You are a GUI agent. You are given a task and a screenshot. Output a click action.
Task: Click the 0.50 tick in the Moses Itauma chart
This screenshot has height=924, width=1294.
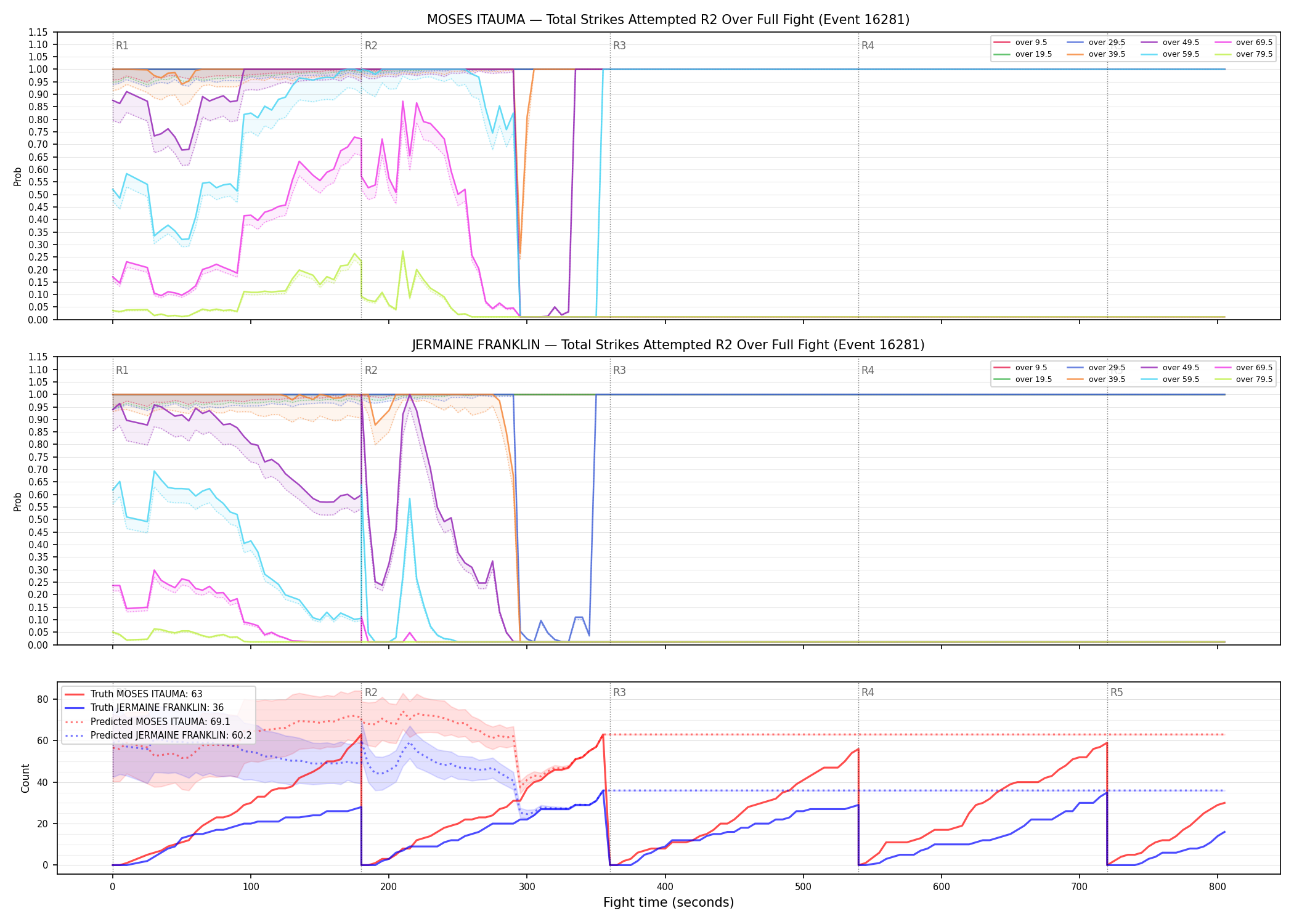(x=38, y=195)
